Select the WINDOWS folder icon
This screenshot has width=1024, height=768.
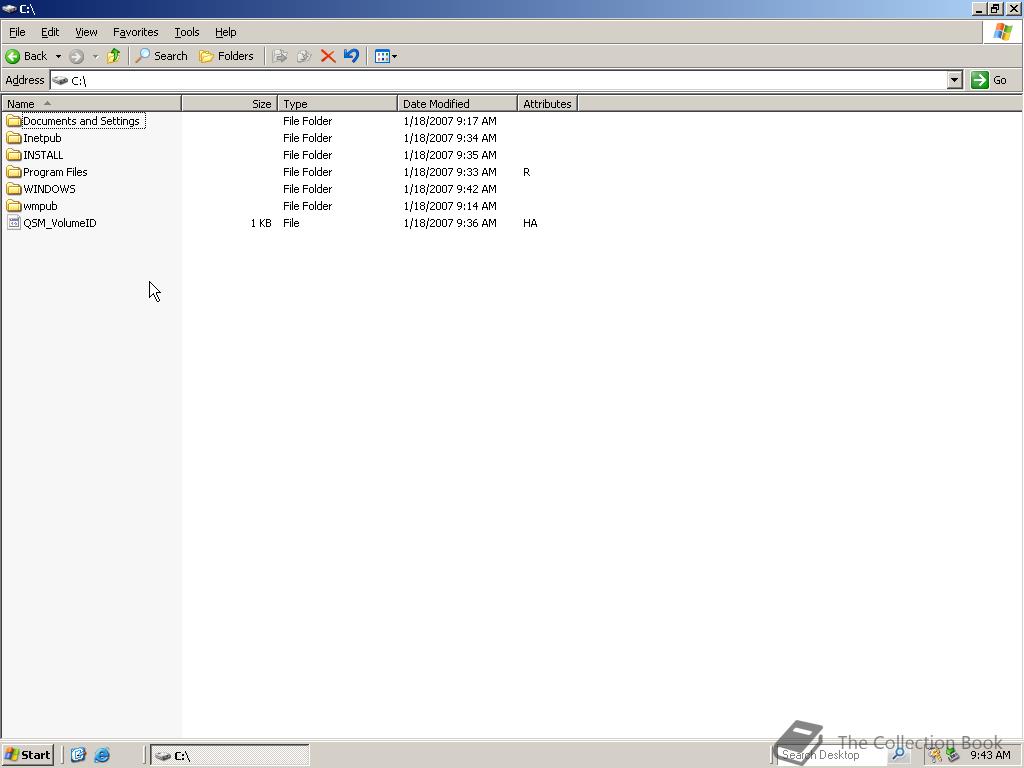[x=14, y=189]
